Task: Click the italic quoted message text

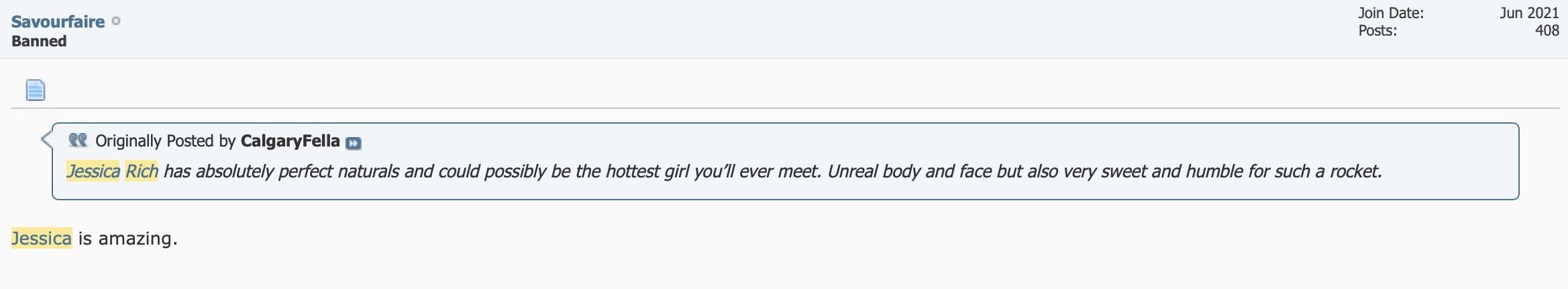Action: click(x=724, y=171)
